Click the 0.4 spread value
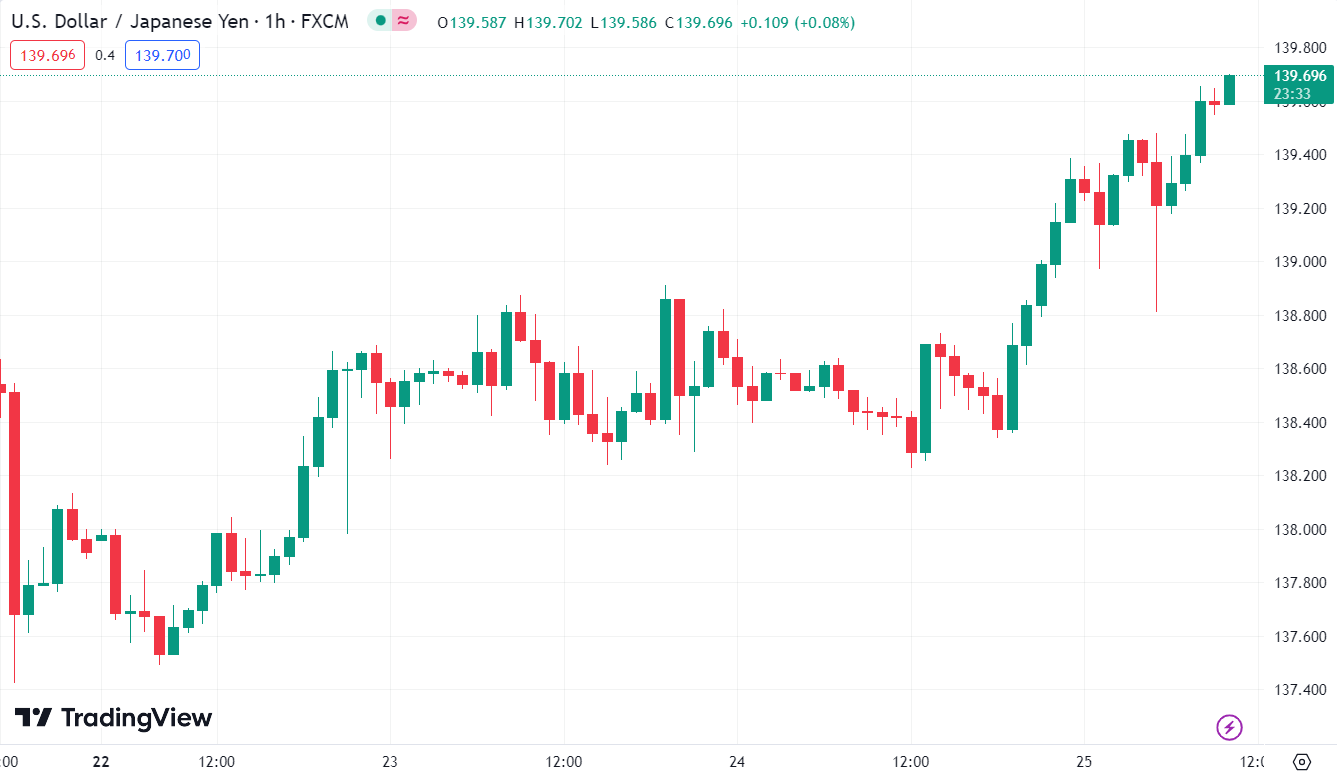 (x=105, y=55)
